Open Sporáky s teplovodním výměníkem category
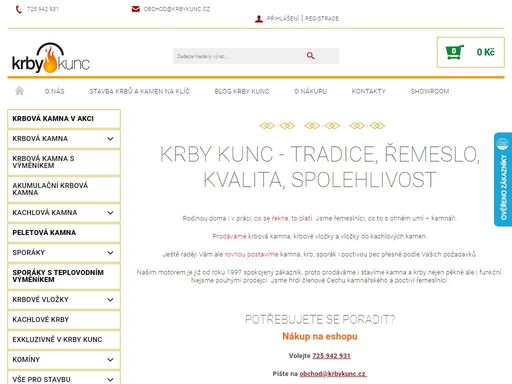The width and height of the screenshot is (512, 384). click(x=64, y=276)
